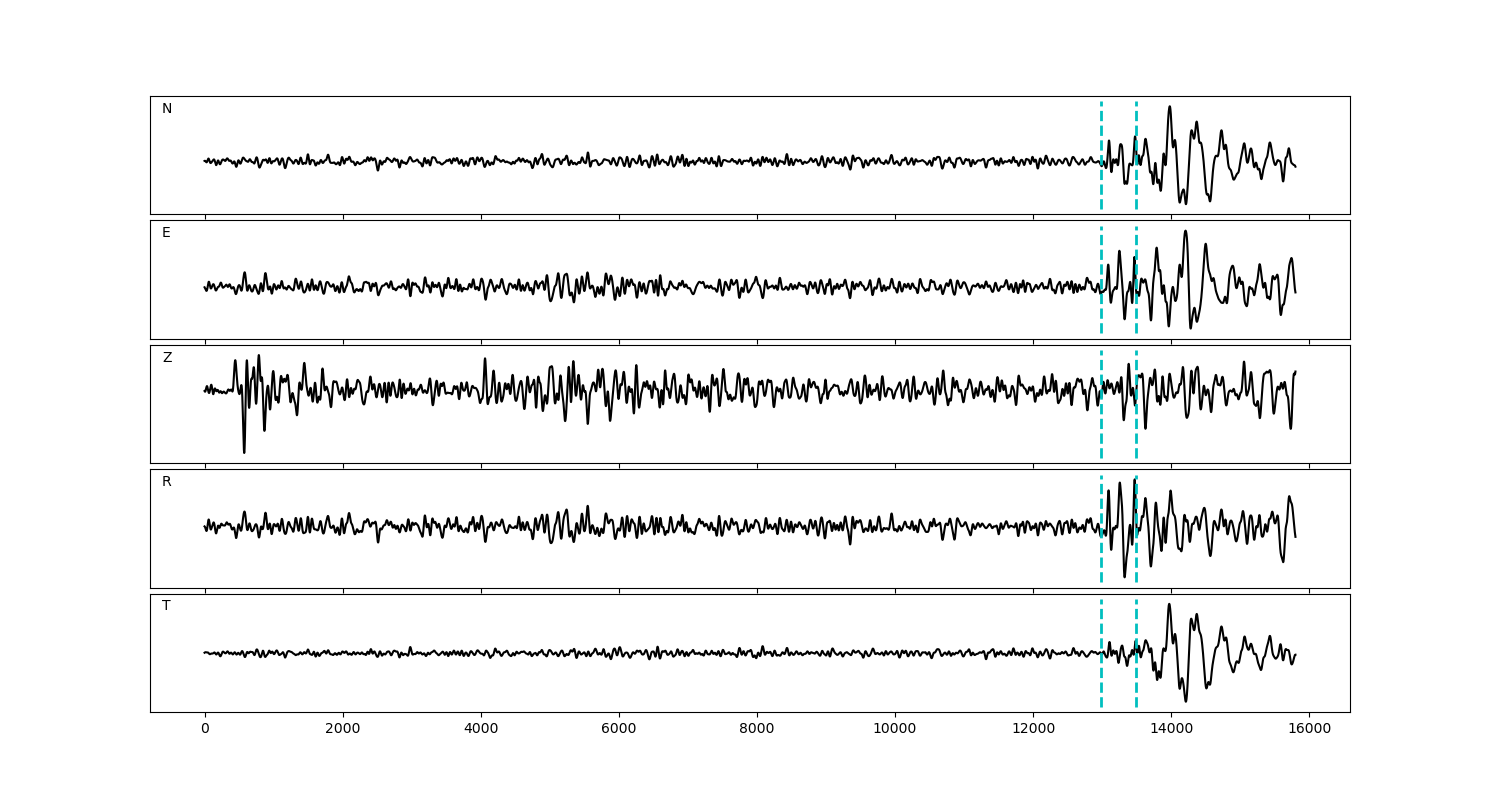Select the 12000 x-axis tick label
1500x800 pixels.
(x=1033, y=729)
